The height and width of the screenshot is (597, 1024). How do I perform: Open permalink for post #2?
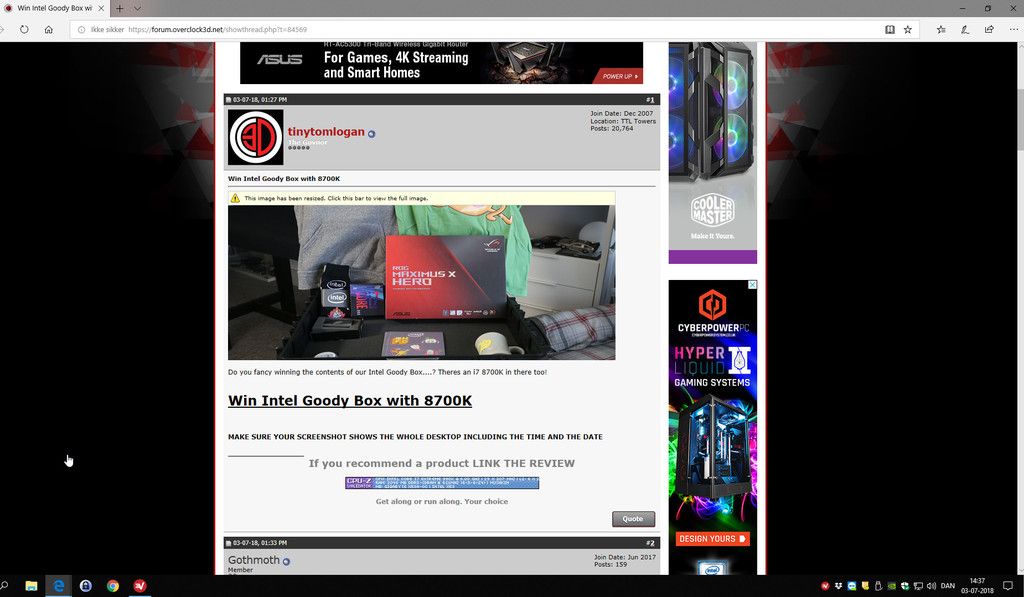click(650, 543)
